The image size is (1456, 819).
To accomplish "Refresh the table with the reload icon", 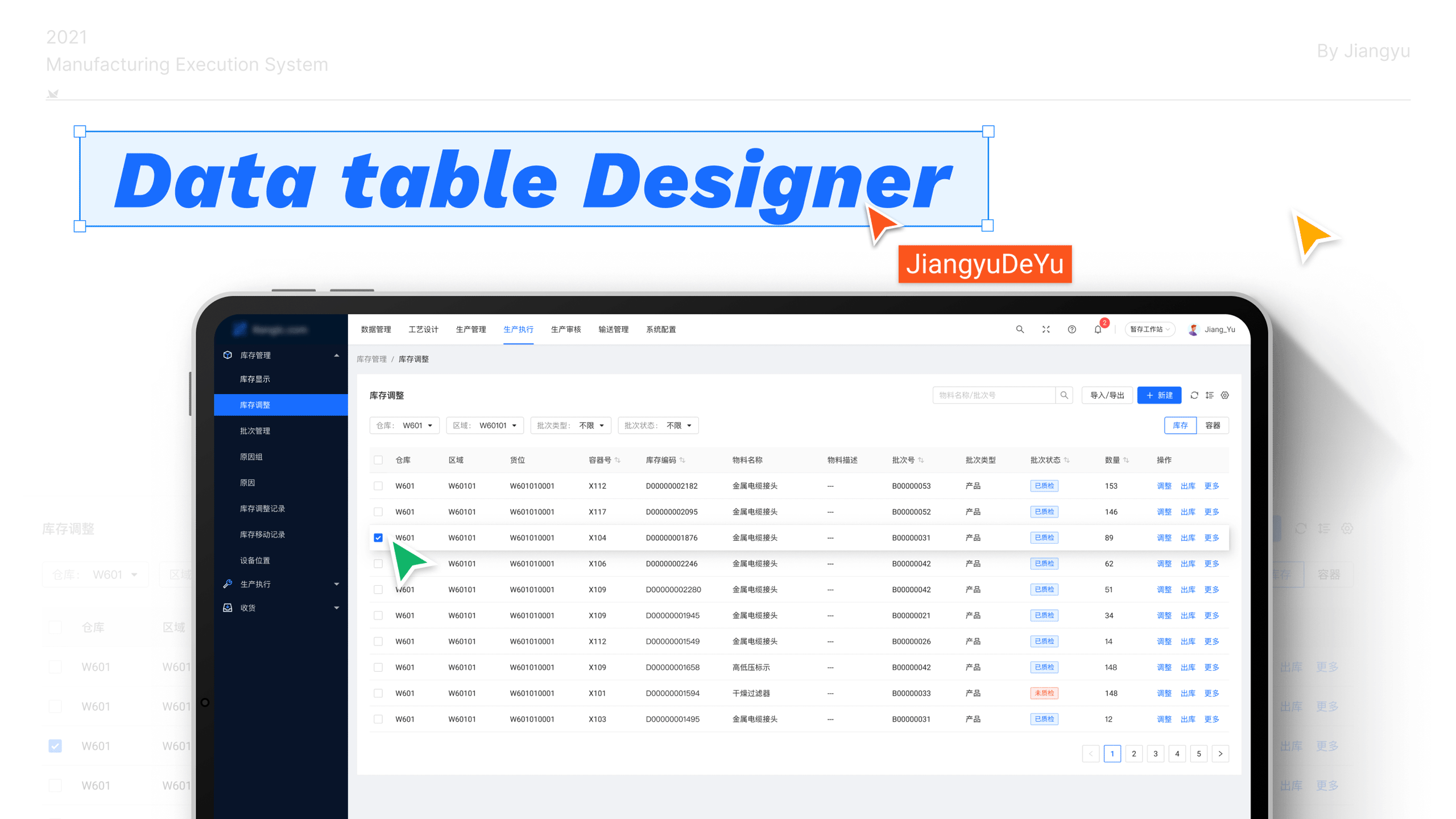I will pyautogui.click(x=1194, y=395).
